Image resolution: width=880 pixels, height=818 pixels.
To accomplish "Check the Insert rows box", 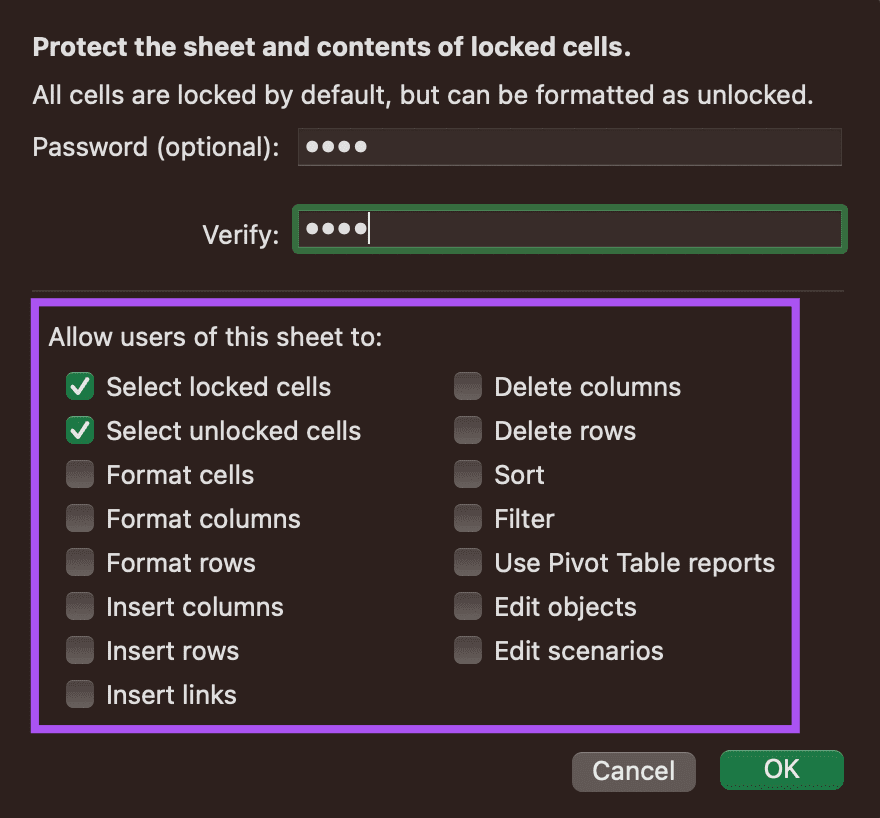I will click(80, 650).
